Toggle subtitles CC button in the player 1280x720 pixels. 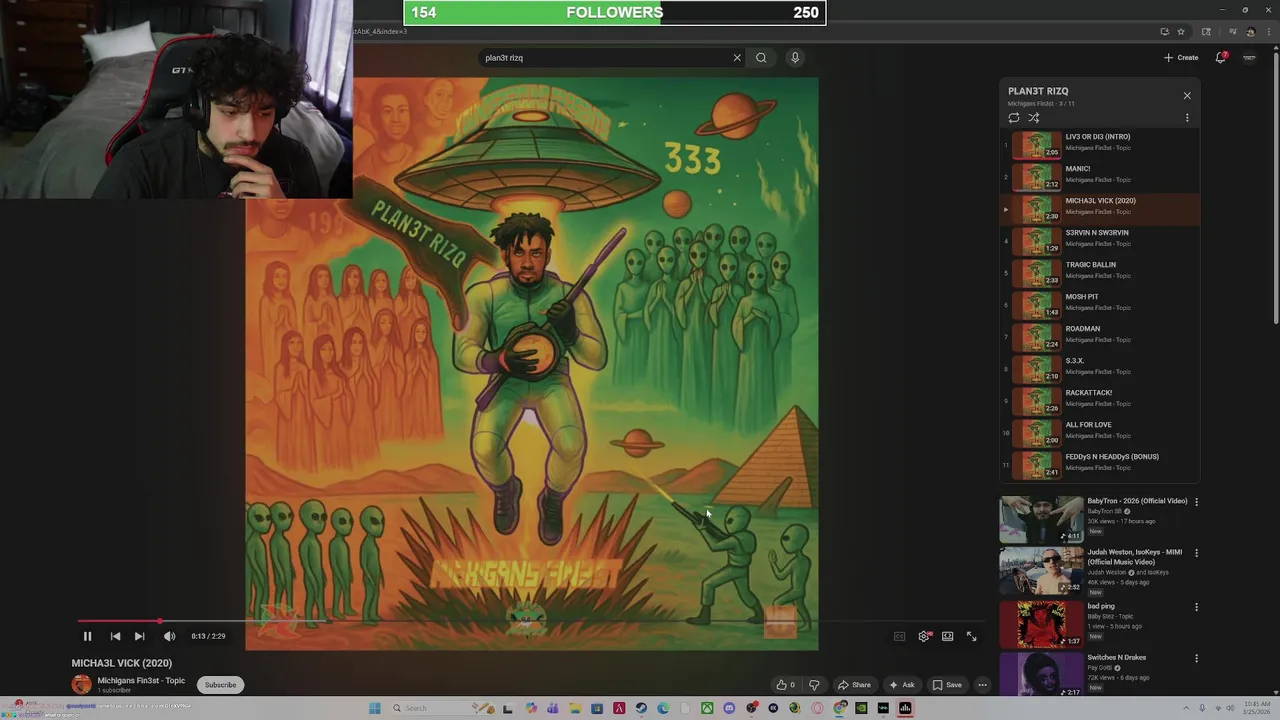(x=899, y=636)
